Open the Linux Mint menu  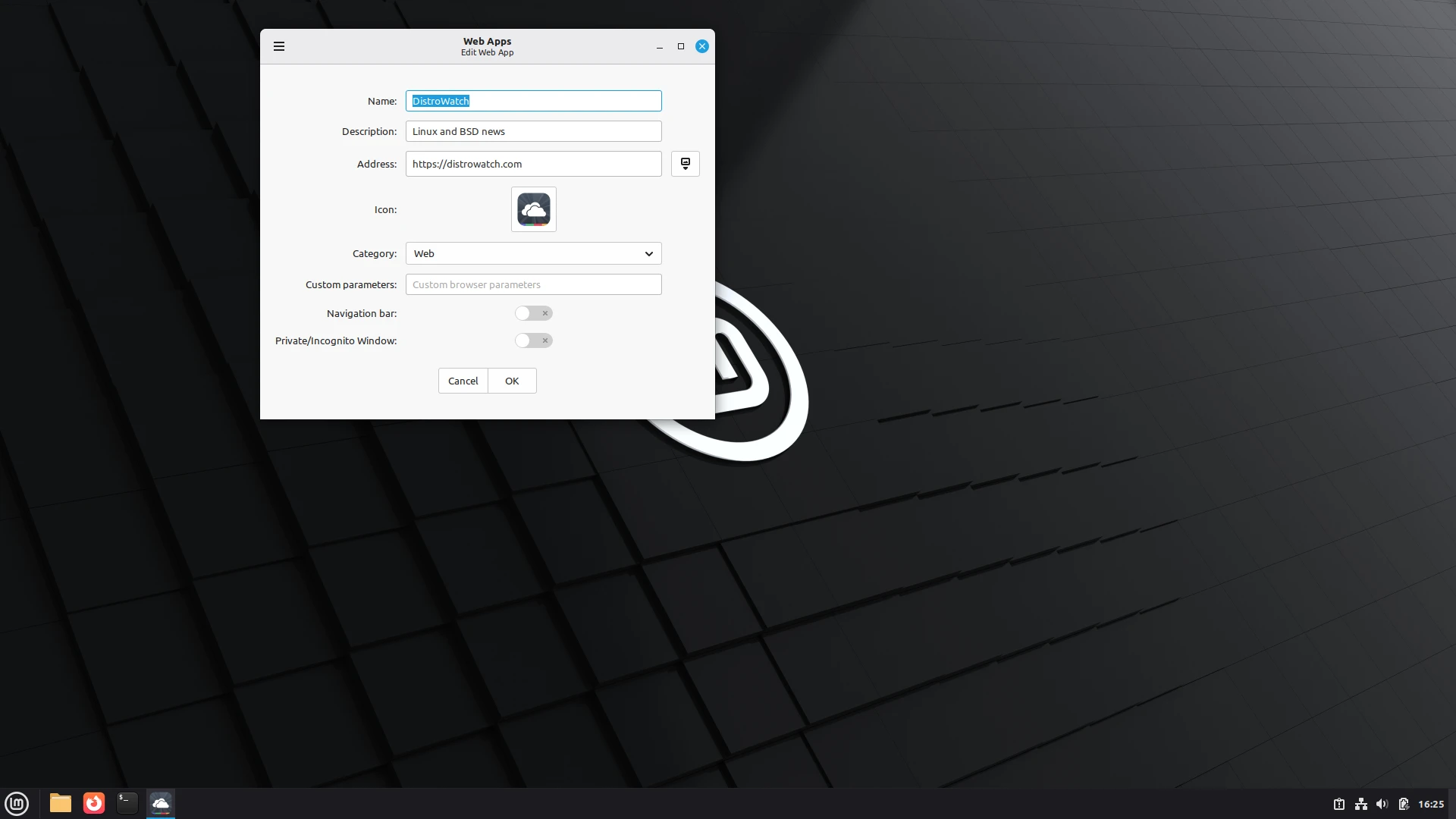16,803
